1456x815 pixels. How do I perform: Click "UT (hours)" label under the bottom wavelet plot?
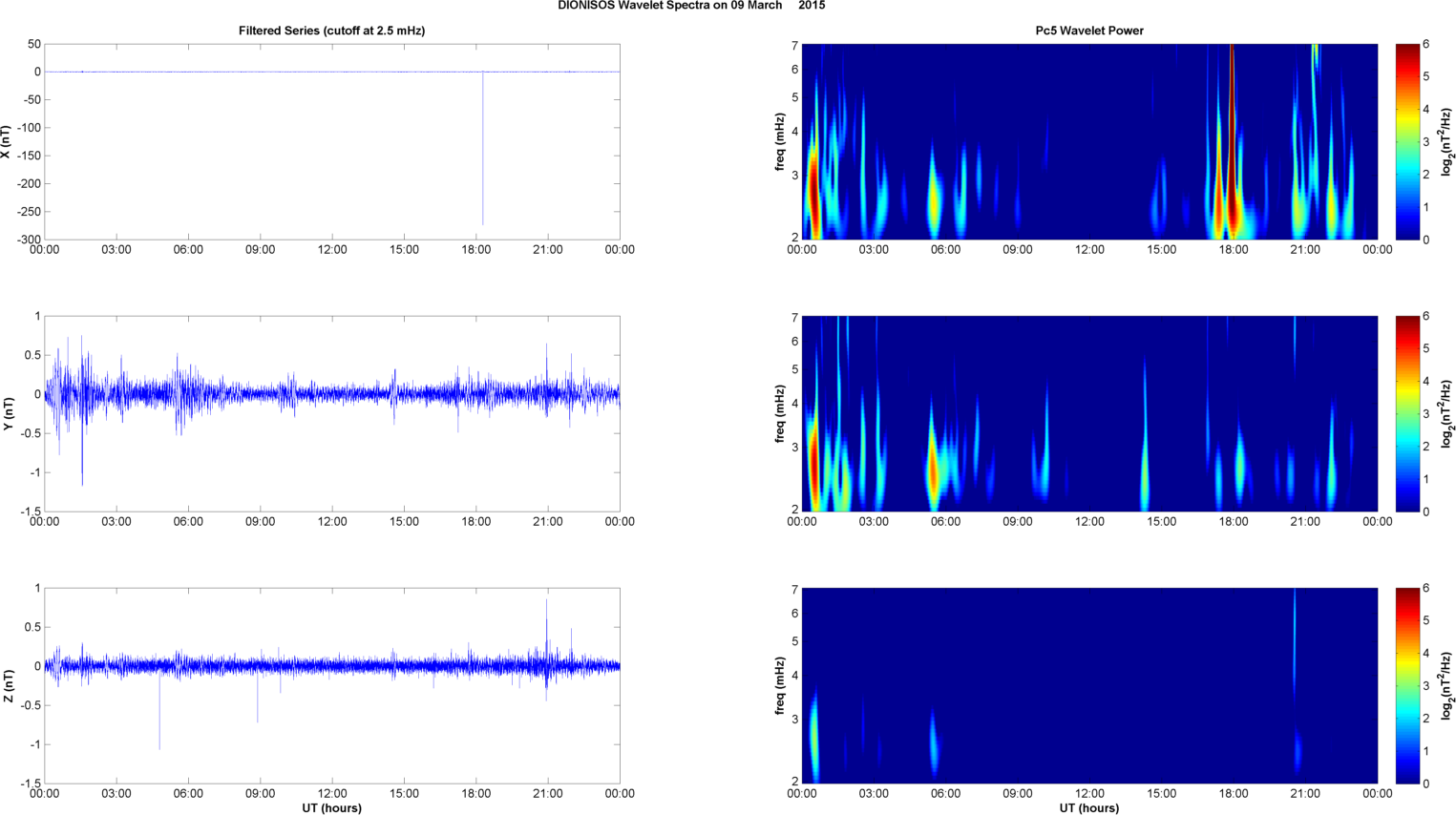(x=1089, y=808)
